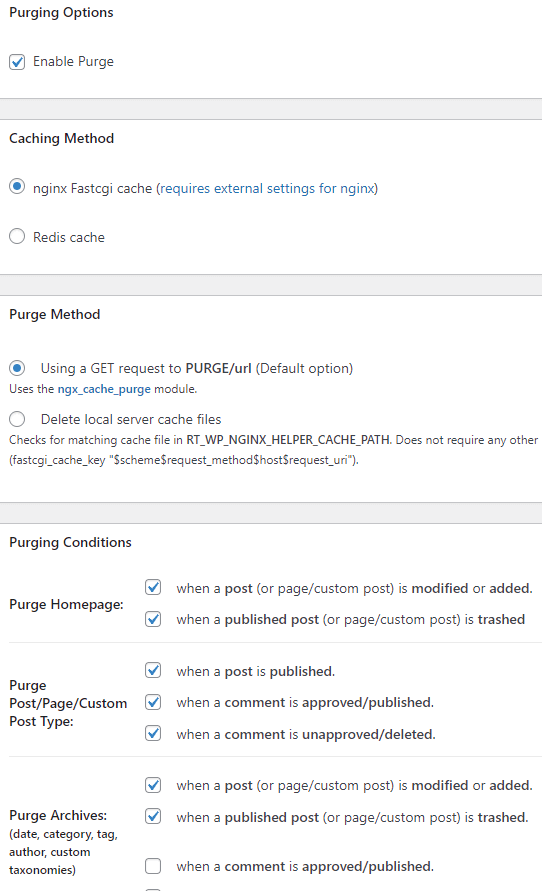Screen dimensions: 542x891
Task: Toggle purge post when comment is approved/published
Action: pyautogui.click(x=153, y=702)
